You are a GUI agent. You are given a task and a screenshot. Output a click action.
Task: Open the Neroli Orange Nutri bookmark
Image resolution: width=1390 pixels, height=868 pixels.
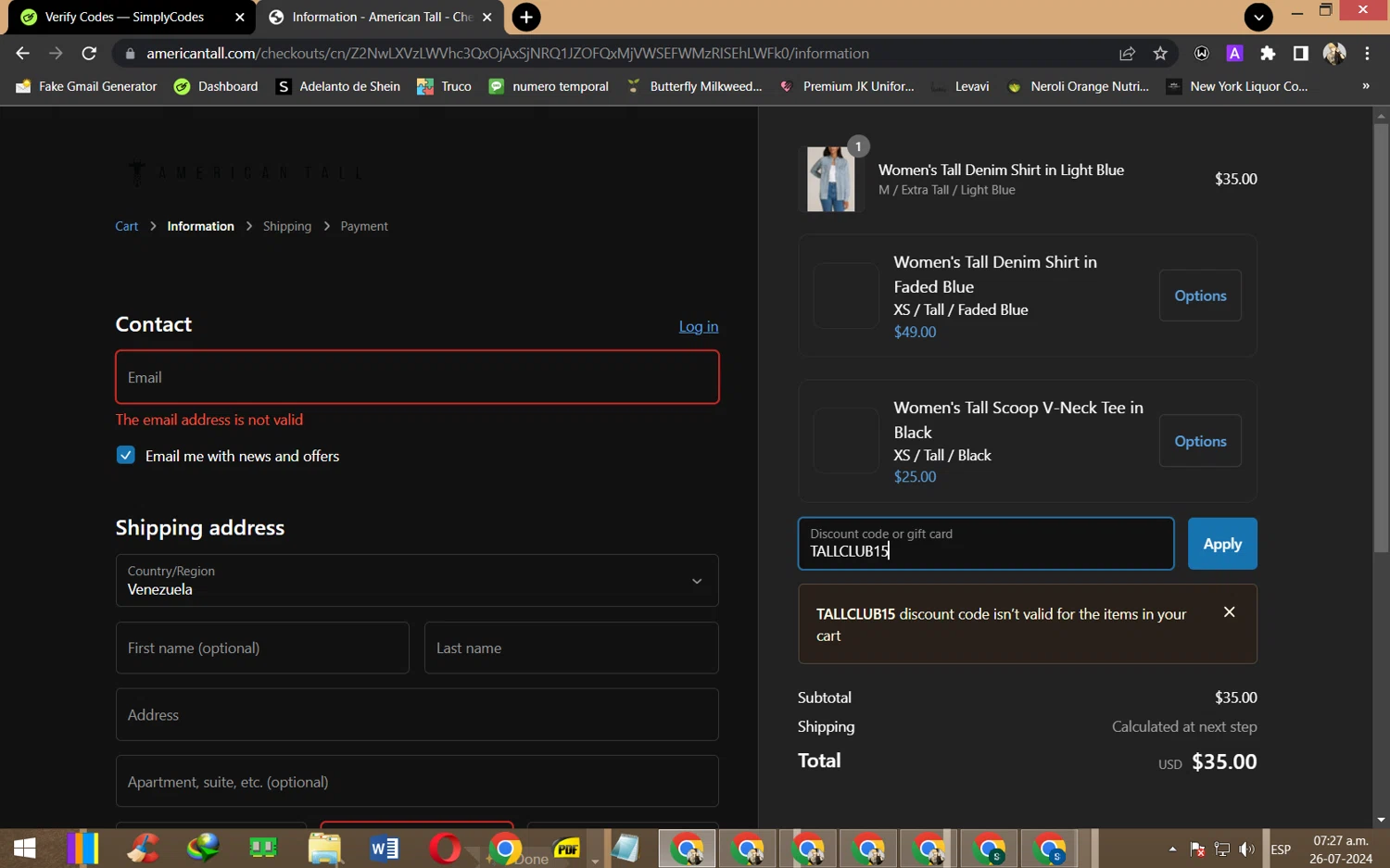[x=1079, y=86]
